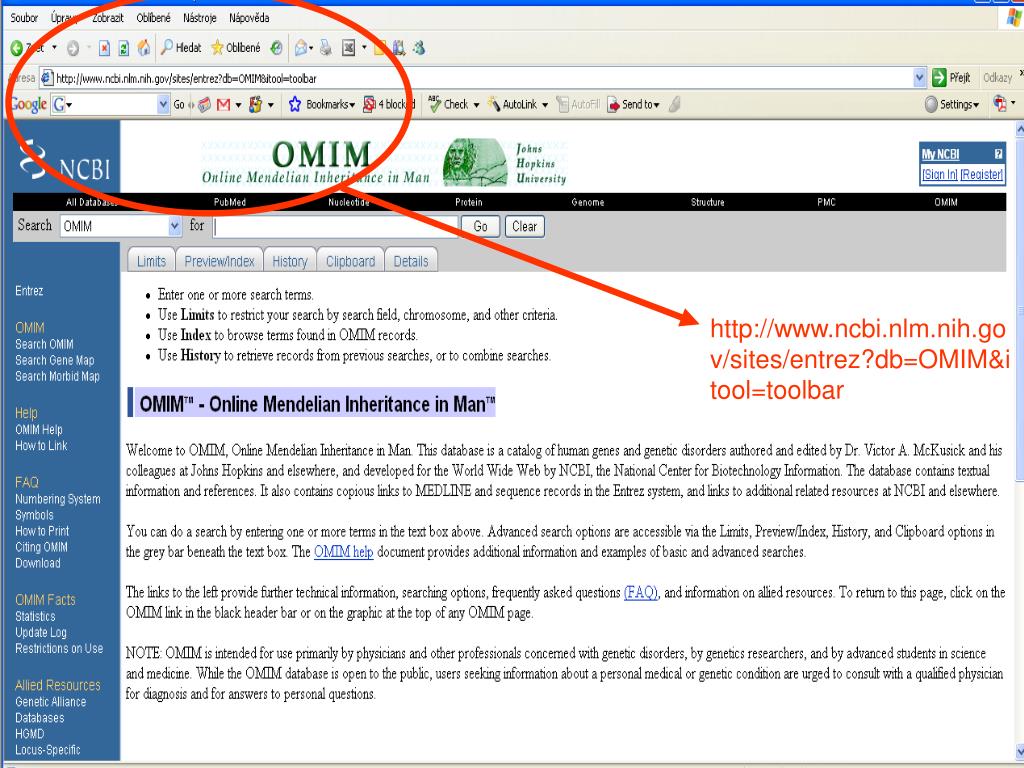Screen dimensions: 1024x768
Task: Open the Google search box dropdown
Action: [x=163, y=104]
